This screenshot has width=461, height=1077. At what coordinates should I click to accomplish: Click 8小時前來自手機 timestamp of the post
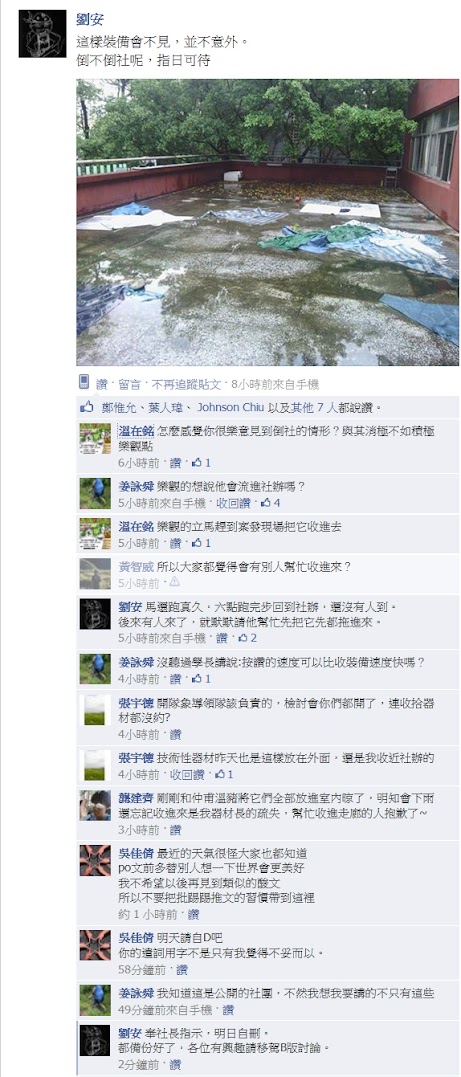point(276,385)
